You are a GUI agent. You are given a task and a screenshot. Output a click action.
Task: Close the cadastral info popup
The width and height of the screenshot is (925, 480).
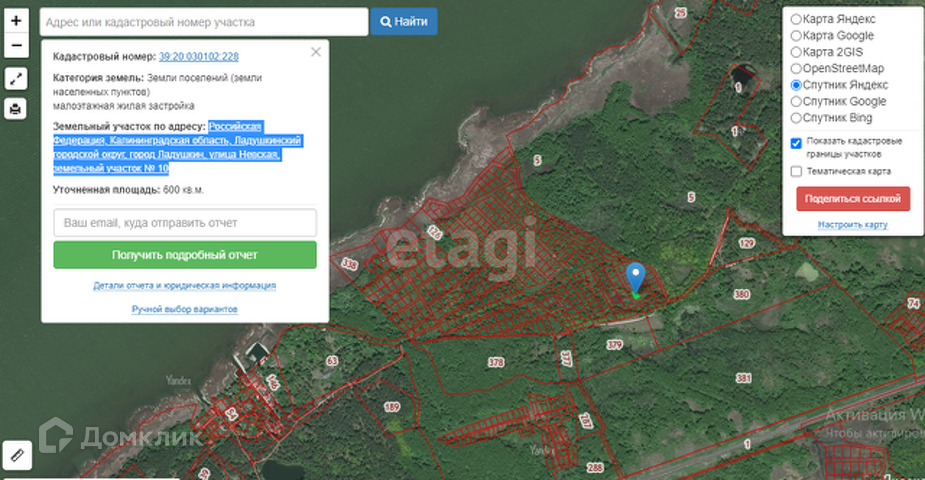coord(316,52)
